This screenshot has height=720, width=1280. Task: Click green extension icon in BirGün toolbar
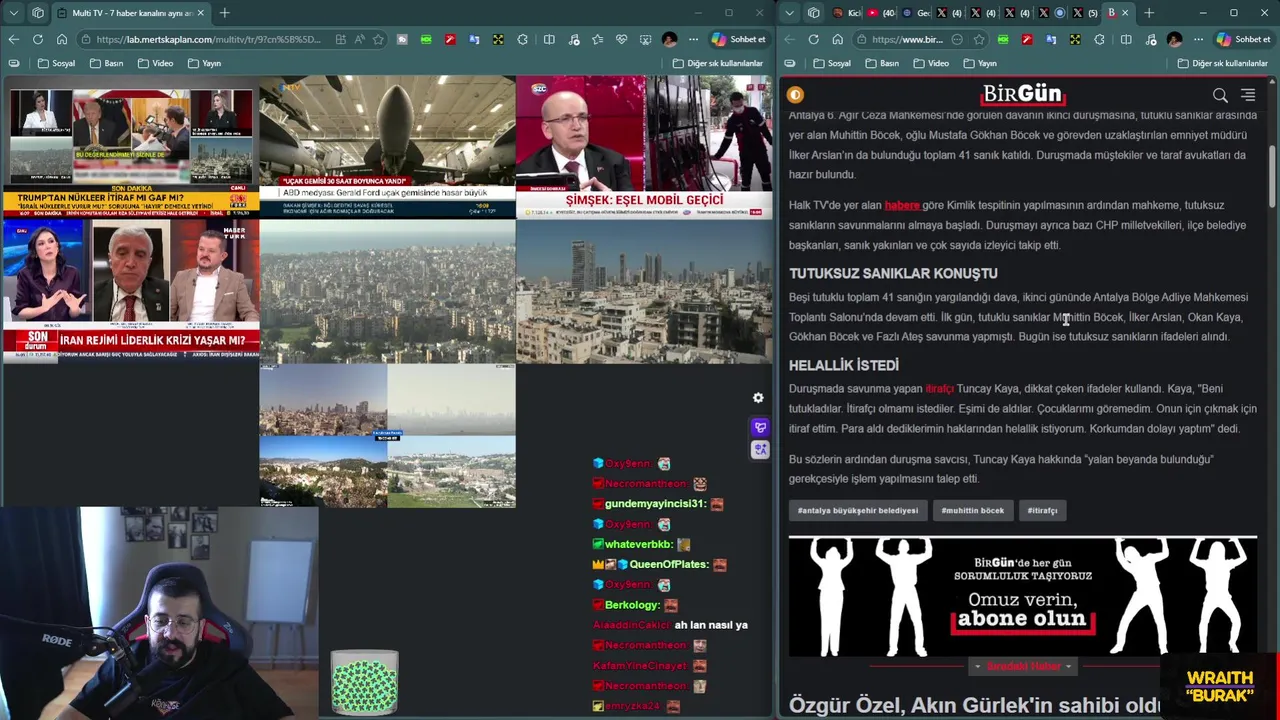(1003, 39)
